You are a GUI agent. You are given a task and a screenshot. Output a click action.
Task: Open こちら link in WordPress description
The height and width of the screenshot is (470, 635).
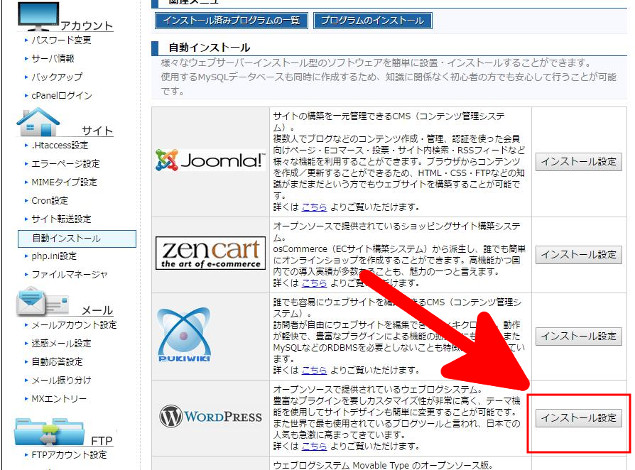click(x=314, y=446)
